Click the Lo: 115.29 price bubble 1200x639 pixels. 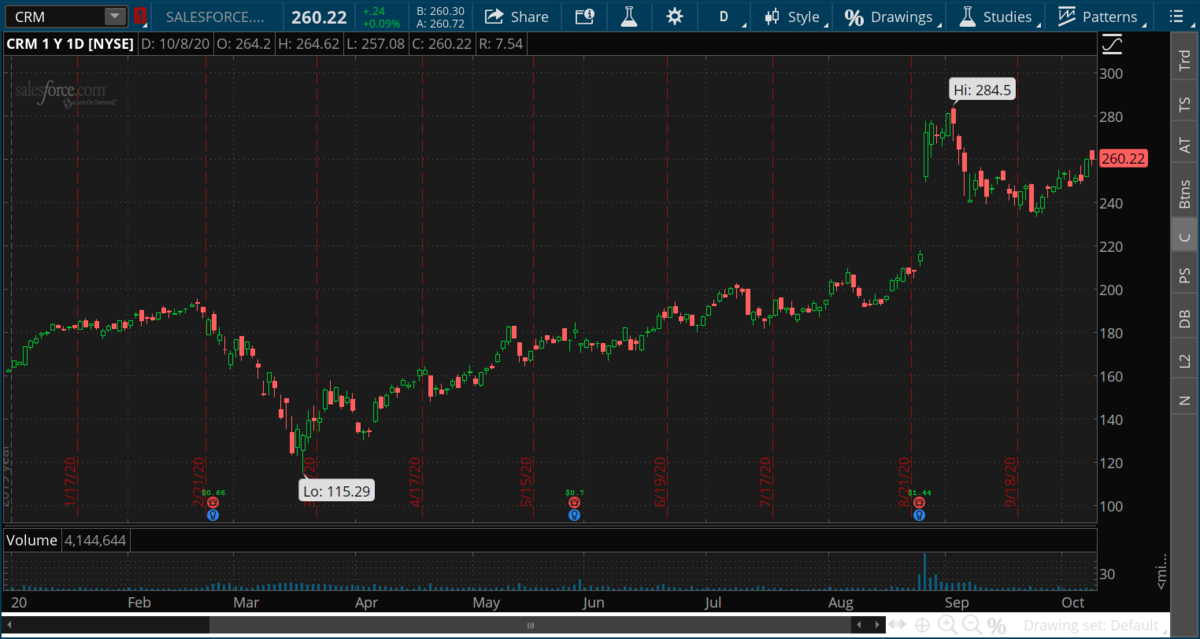coord(337,490)
